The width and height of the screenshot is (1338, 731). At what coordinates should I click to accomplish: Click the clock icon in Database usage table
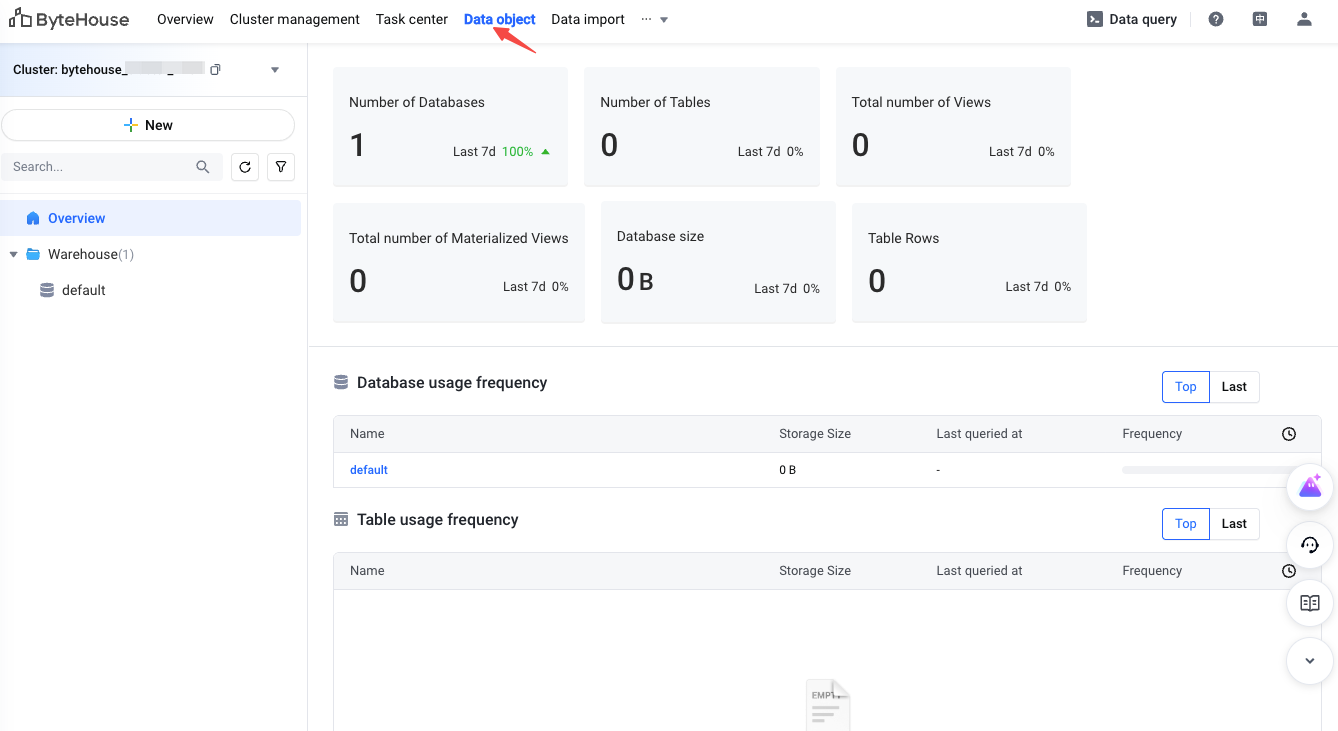(1289, 434)
